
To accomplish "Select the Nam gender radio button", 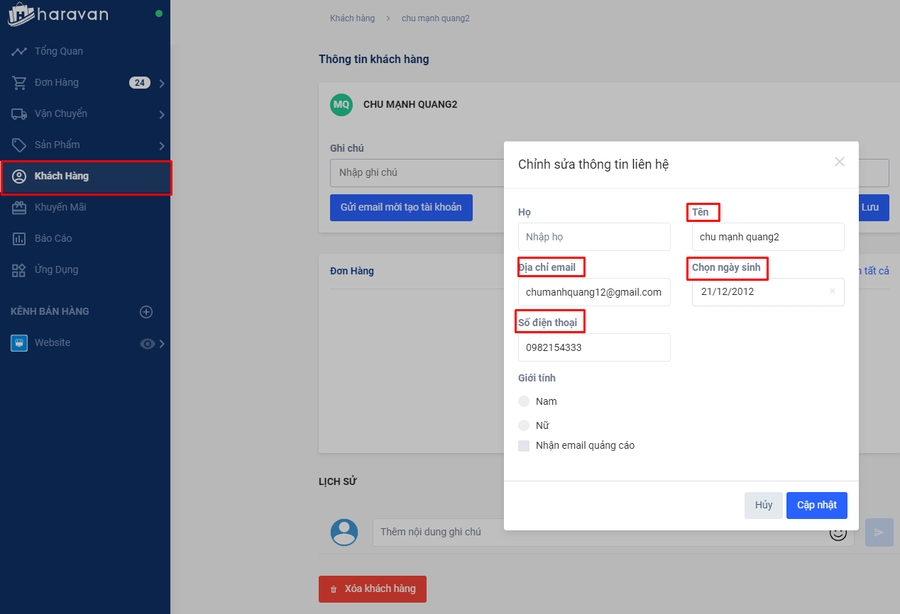I will point(524,401).
